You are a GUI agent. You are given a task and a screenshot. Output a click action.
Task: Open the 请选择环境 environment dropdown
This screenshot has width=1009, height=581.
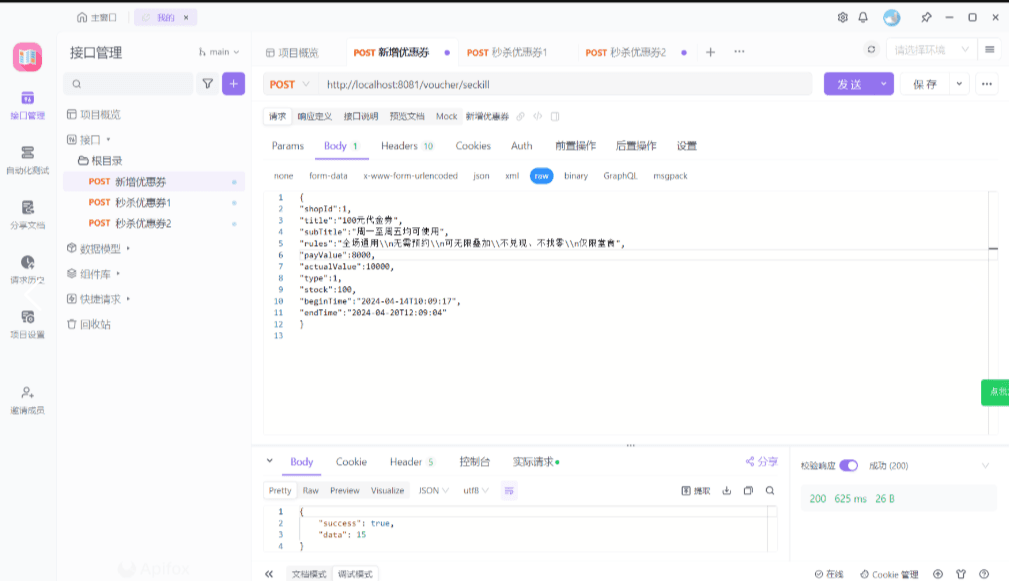click(931, 50)
